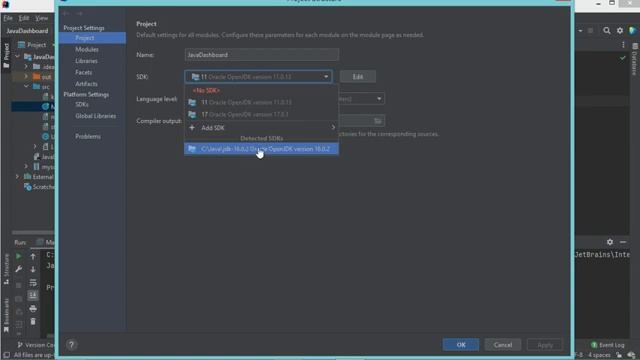Viewport: 640px width, 360px height.
Task: Click the OK button
Action: [461, 345]
